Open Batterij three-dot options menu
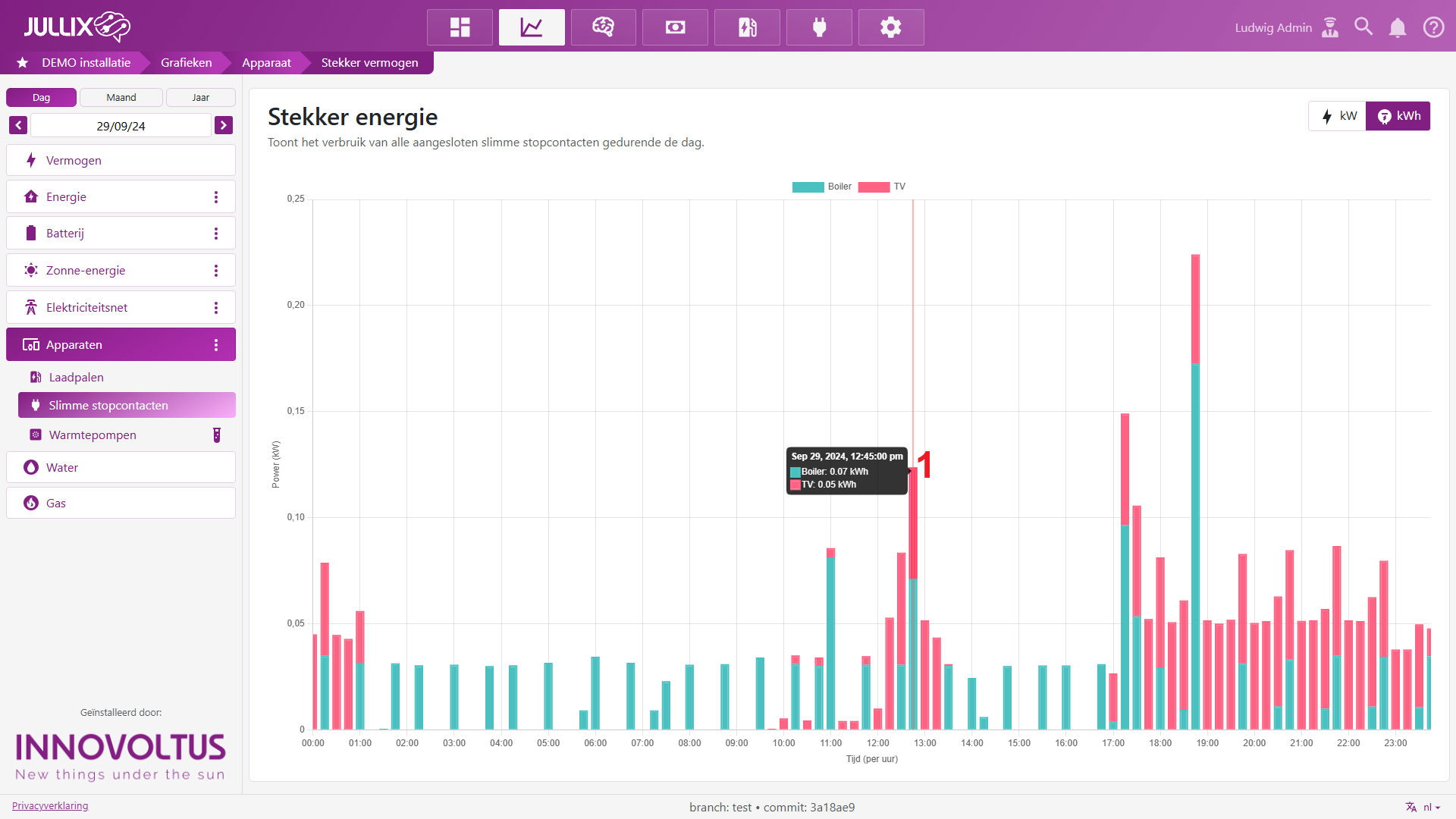 click(x=216, y=234)
